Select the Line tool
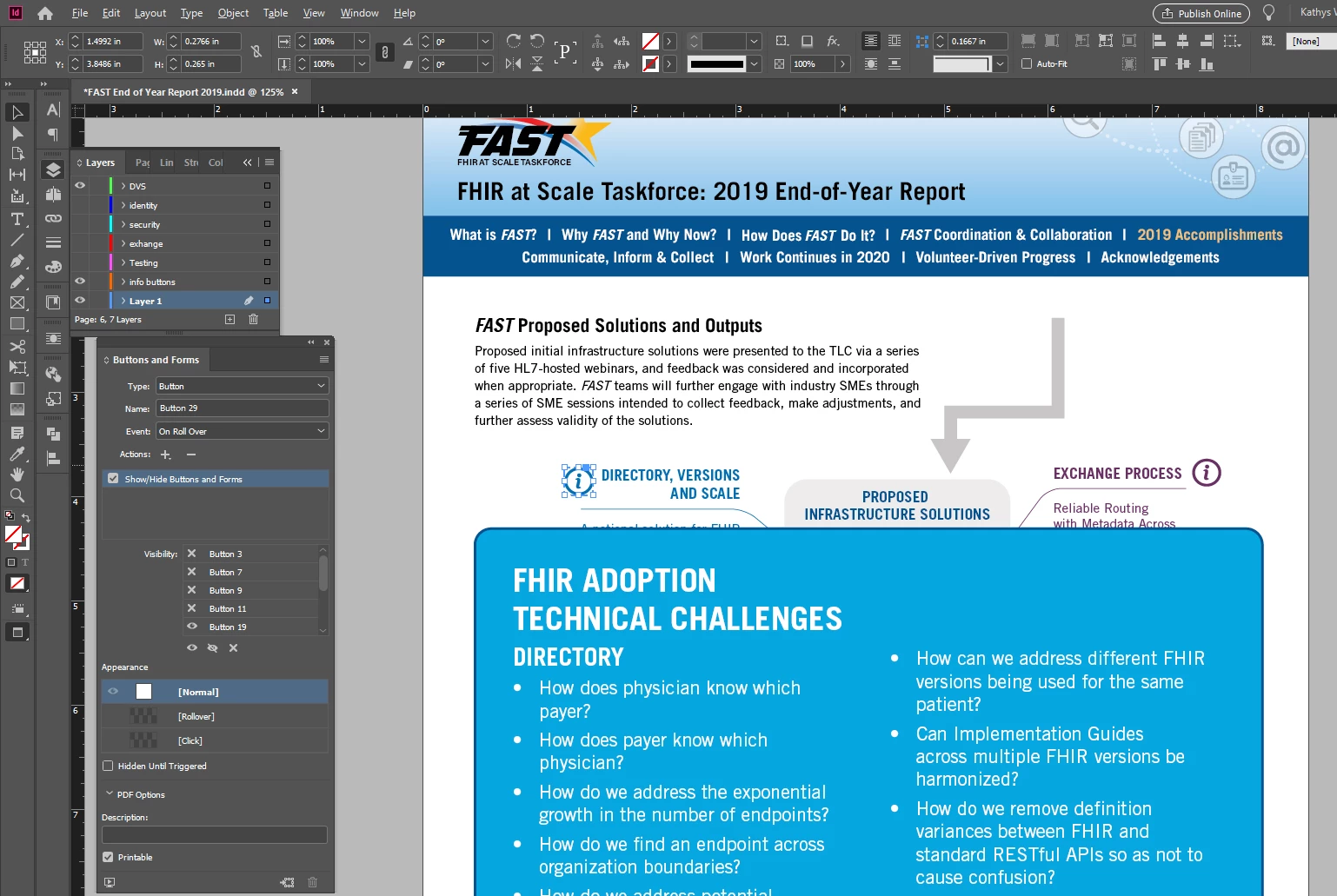1337x896 pixels. (17, 240)
